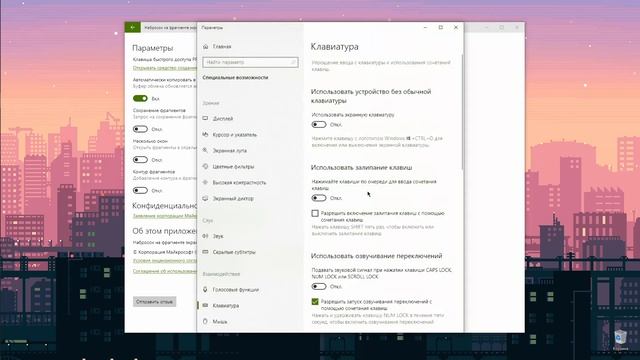This screenshot has height=360, width=640.
Task: Close the front Параметры window
Action: pyautogui.click(x=456, y=27)
